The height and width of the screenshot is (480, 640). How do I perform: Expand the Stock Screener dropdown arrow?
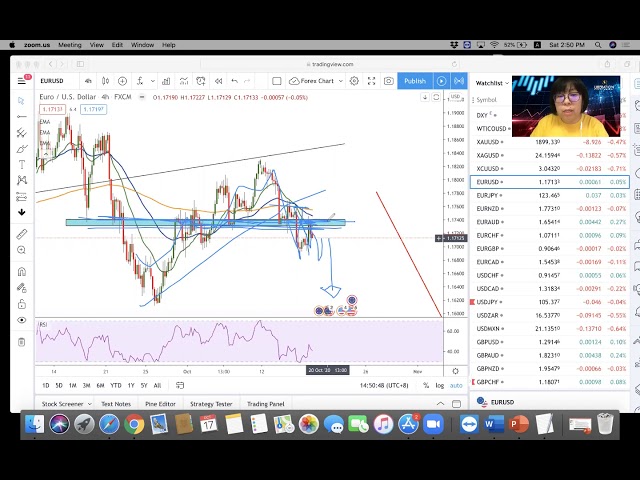(x=88, y=404)
